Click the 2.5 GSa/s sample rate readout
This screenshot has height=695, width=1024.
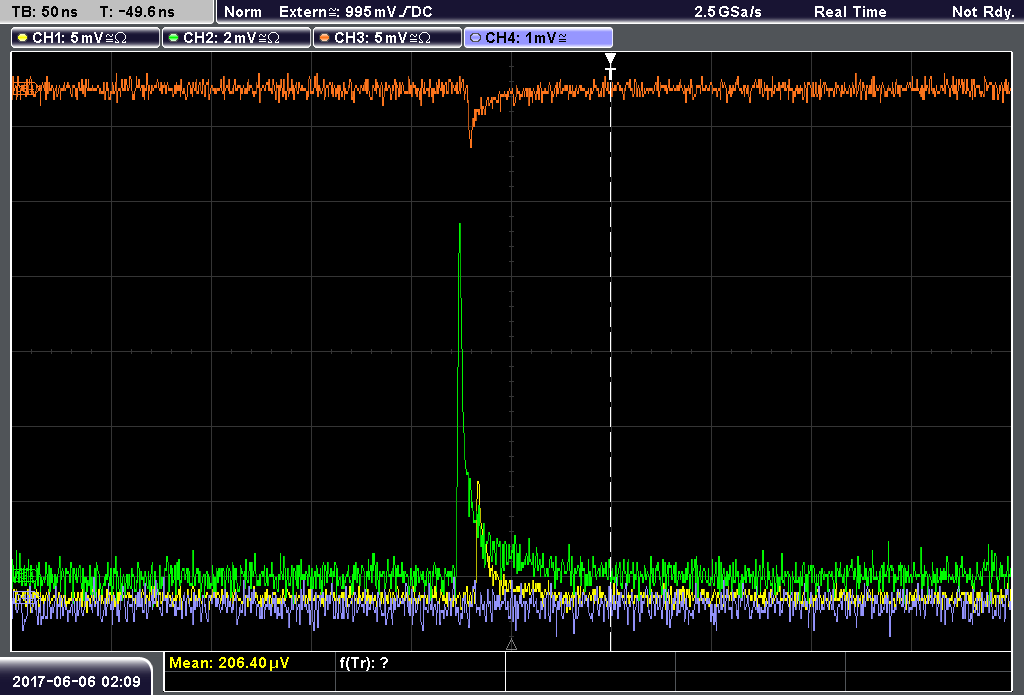728,12
